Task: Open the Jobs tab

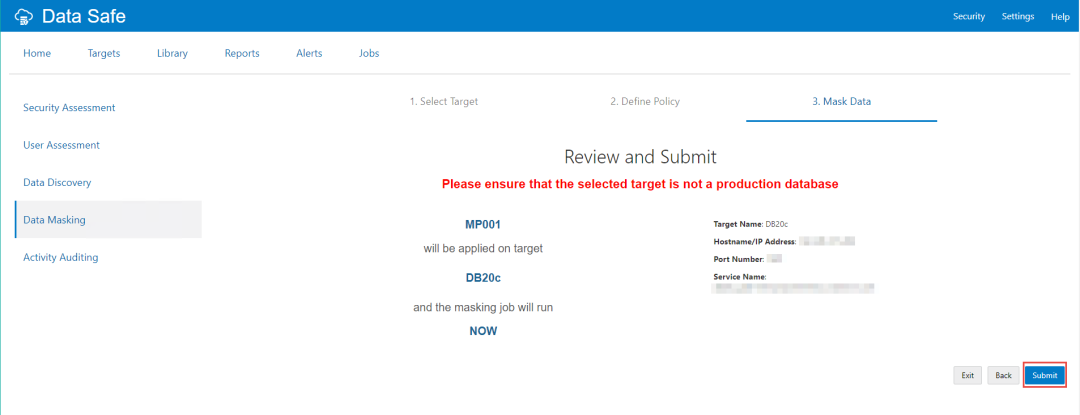Action: 369,53
